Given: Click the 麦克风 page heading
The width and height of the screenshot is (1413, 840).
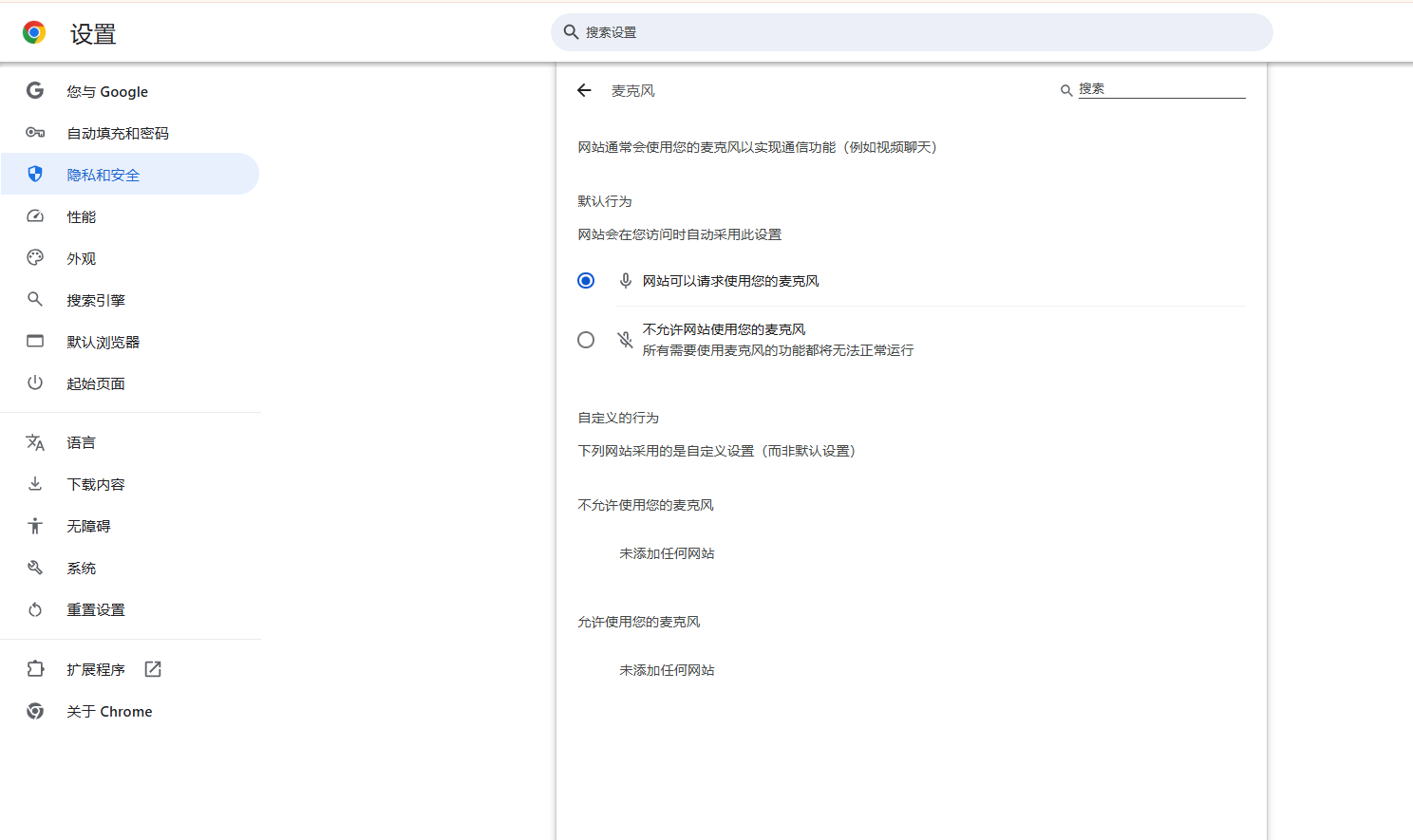Looking at the screenshot, I should 633,90.
